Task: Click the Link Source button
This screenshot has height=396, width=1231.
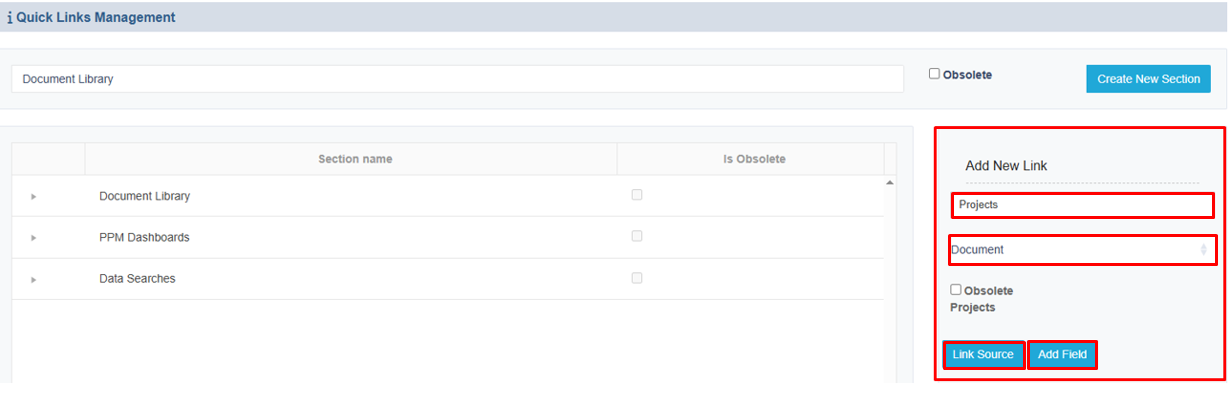Action: click(x=983, y=355)
